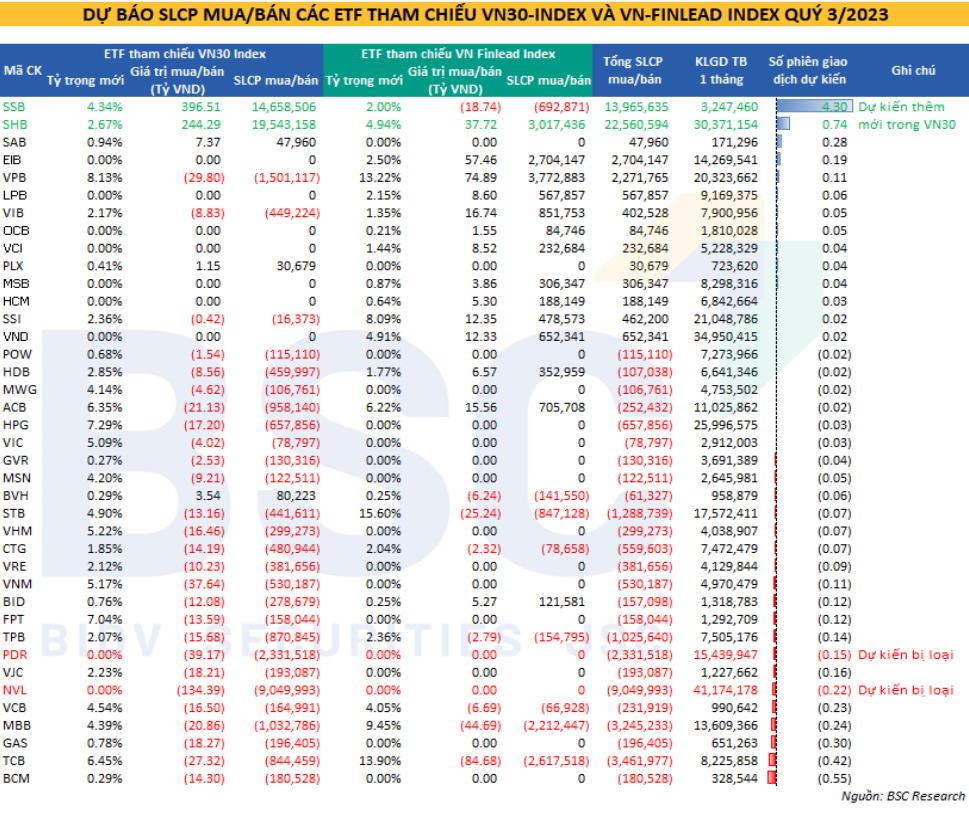Click the (134.39) value in NVL row
Image resolution: width=969 pixels, height=823 pixels.
pos(201,691)
